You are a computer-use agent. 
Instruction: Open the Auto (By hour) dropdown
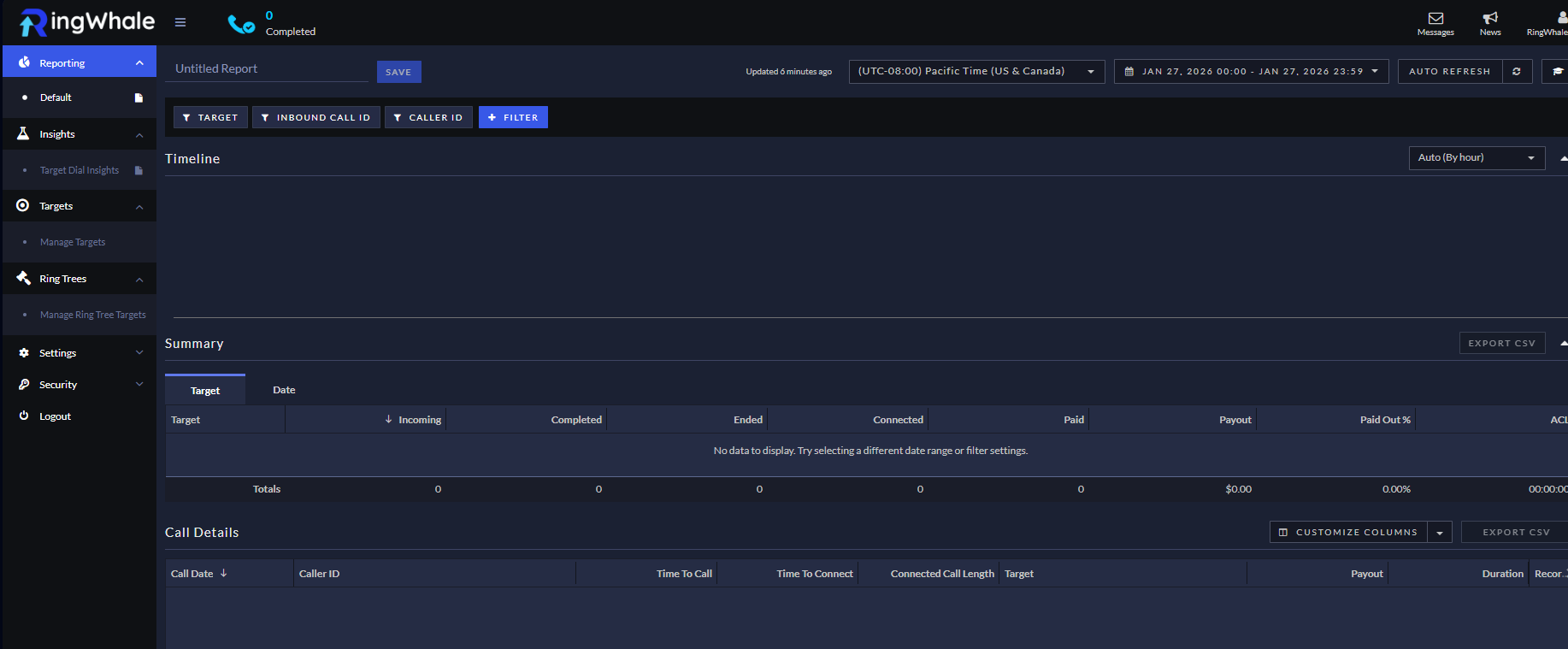1476,158
